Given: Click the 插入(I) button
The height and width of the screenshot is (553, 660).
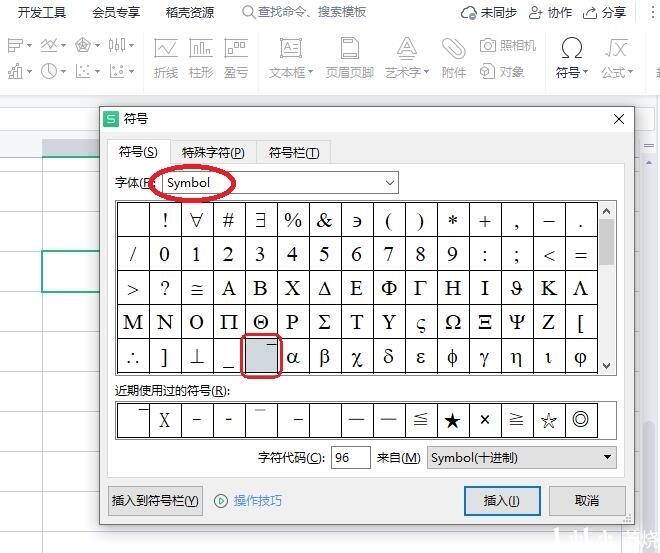Looking at the screenshot, I should pos(502,501).
